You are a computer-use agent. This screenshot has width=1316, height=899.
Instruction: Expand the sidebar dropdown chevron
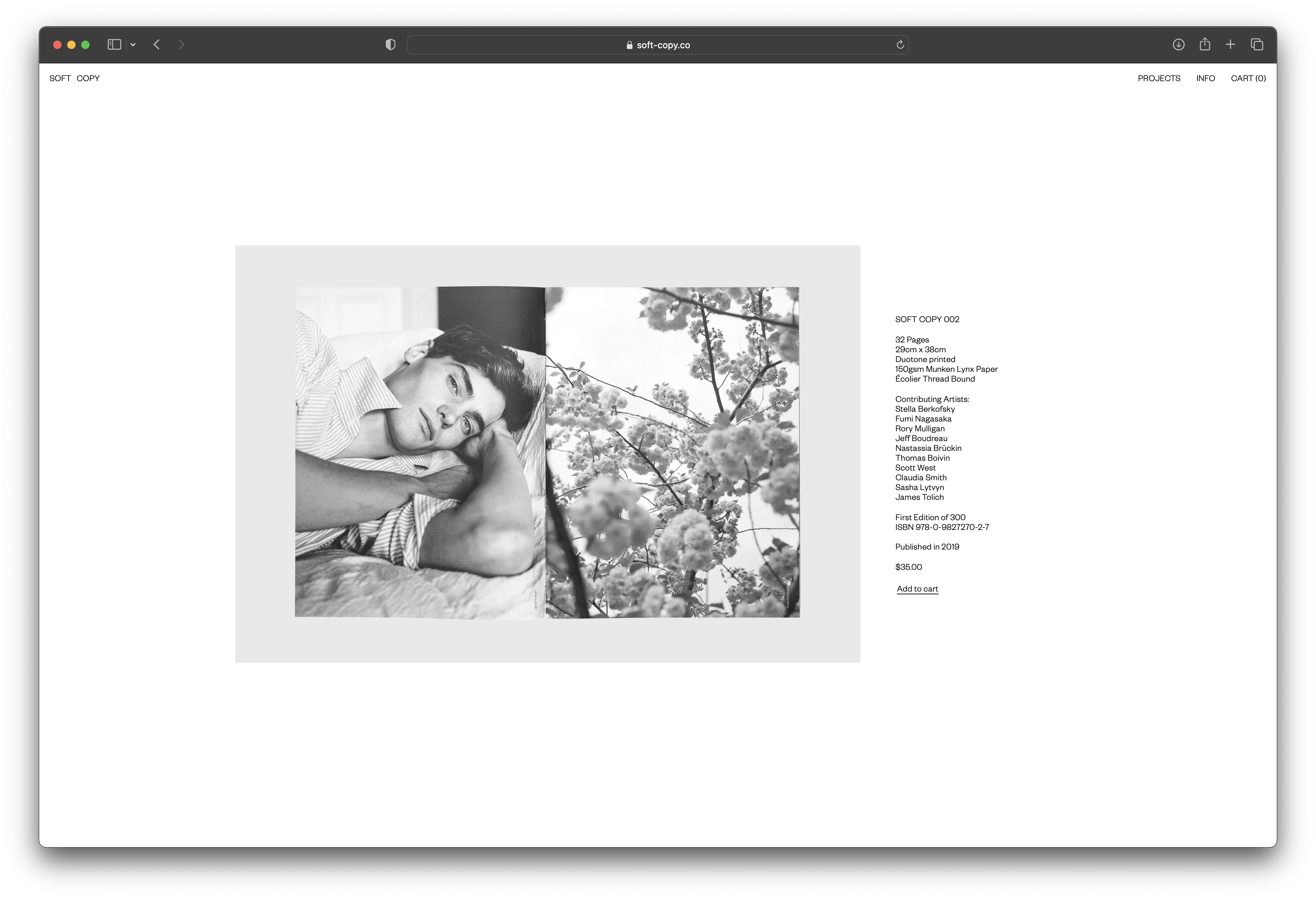[133, 45]
